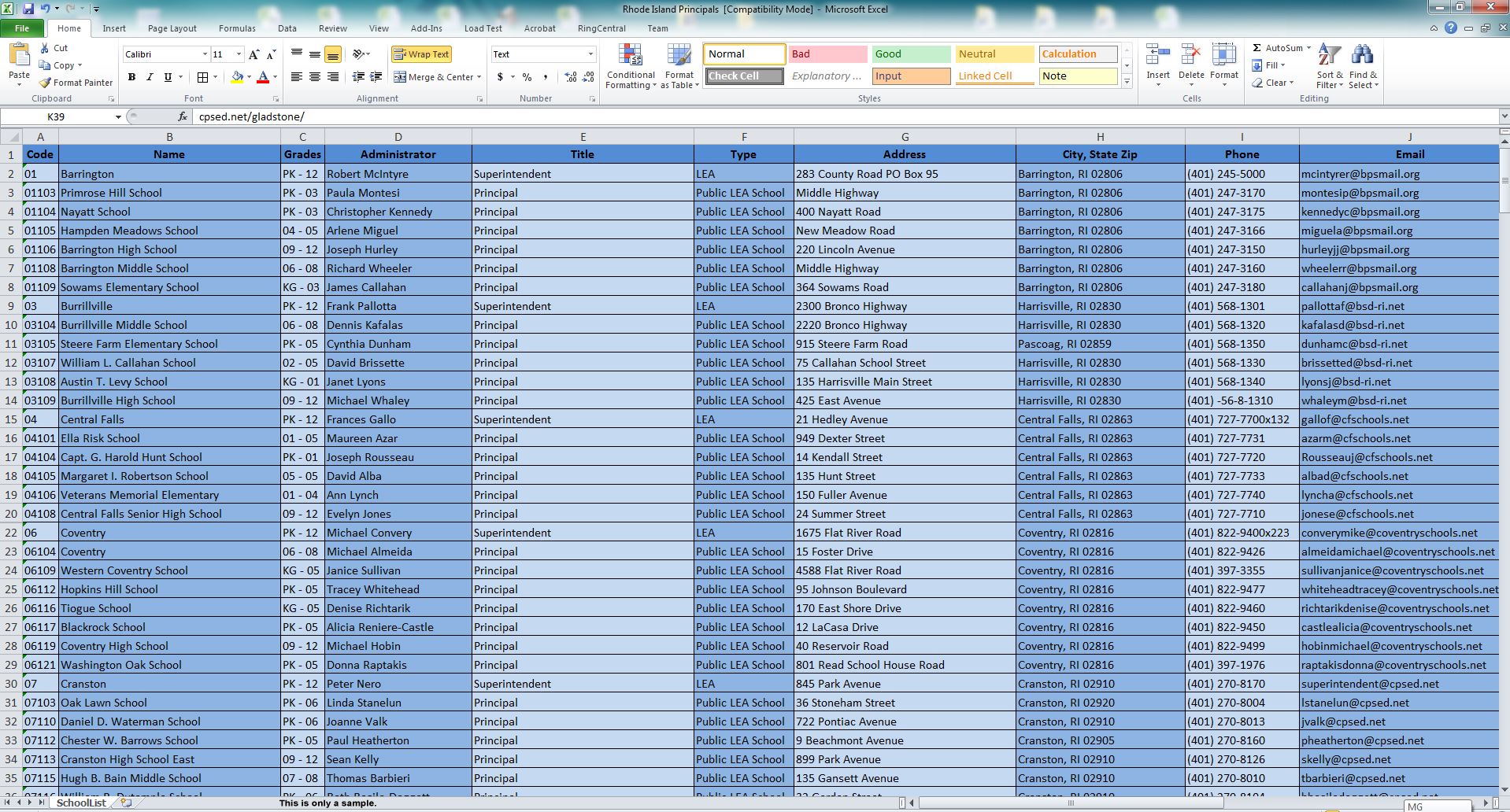Open Excel Help question mark icon
Screen dimensions: 1510x812
pos(1451,28)
